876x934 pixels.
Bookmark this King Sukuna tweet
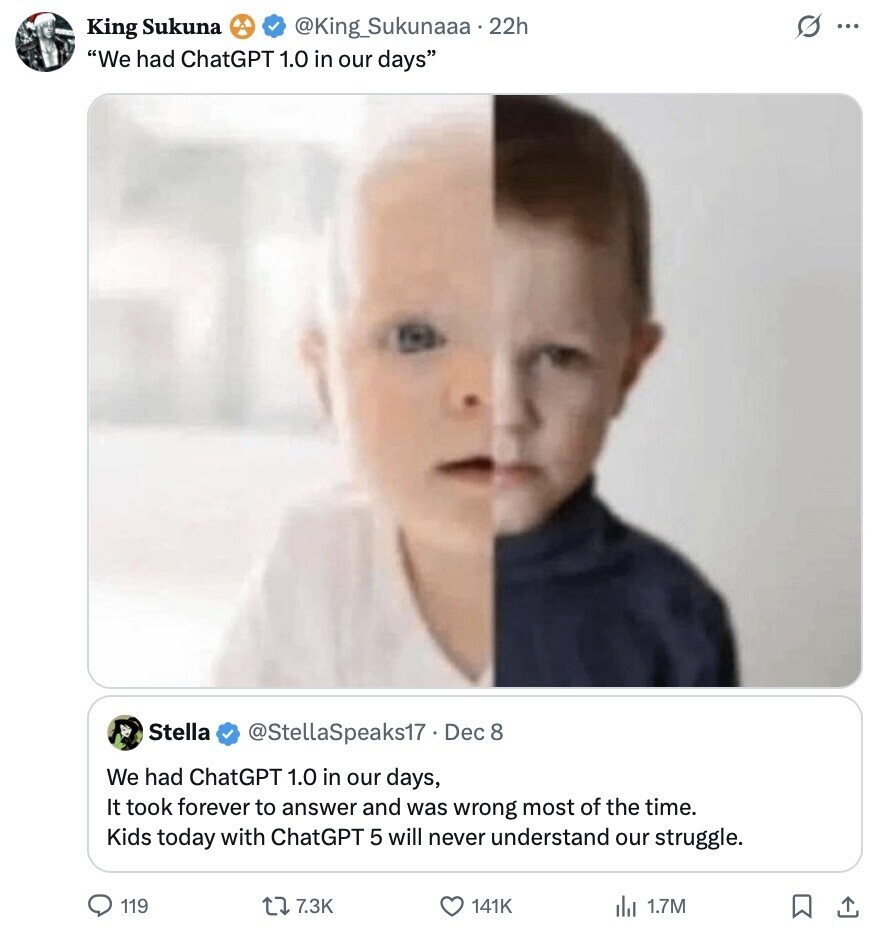[802, 905]
